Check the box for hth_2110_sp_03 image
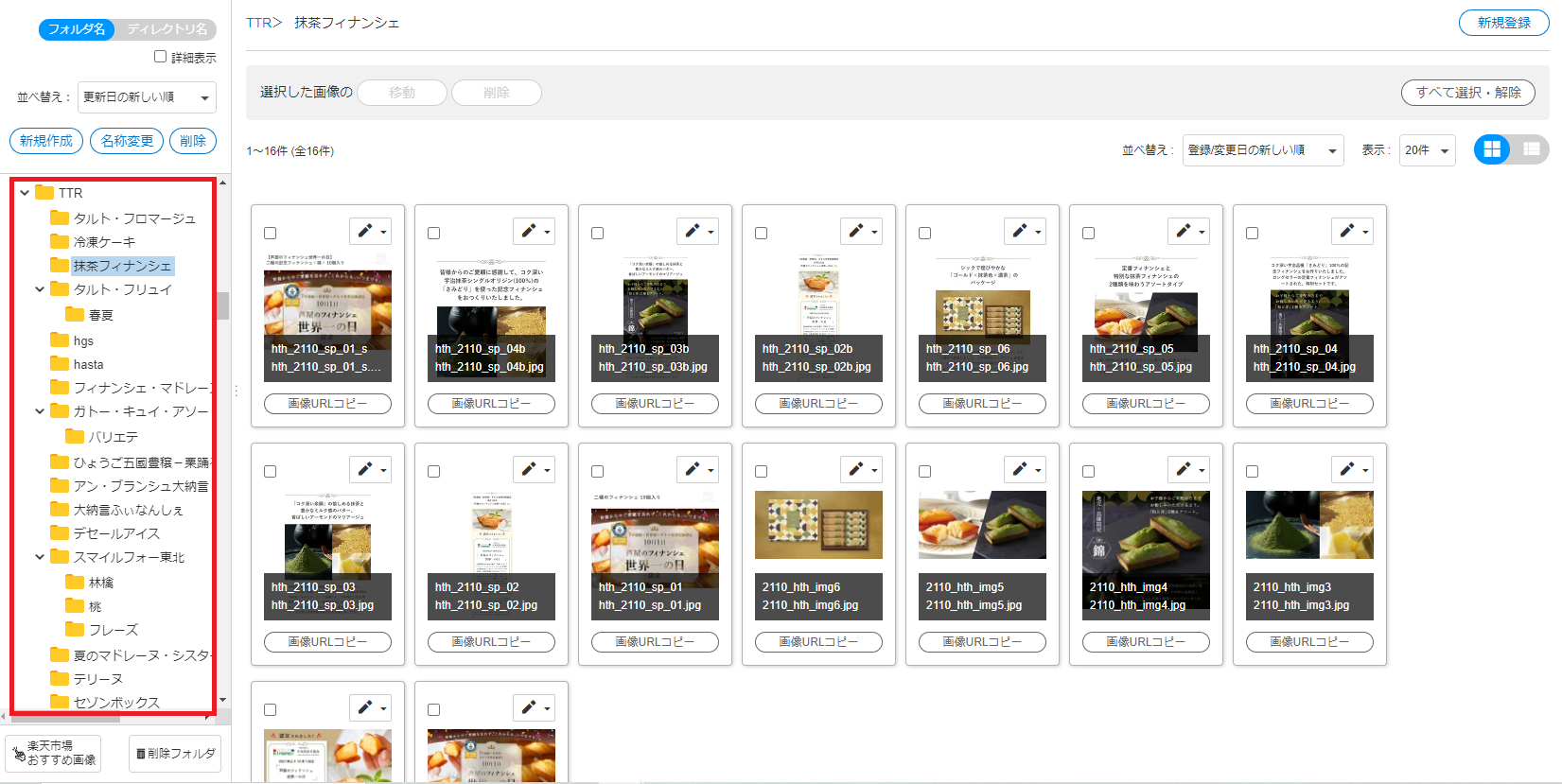This screenshot has height=784, width=1562. (271, 471)
